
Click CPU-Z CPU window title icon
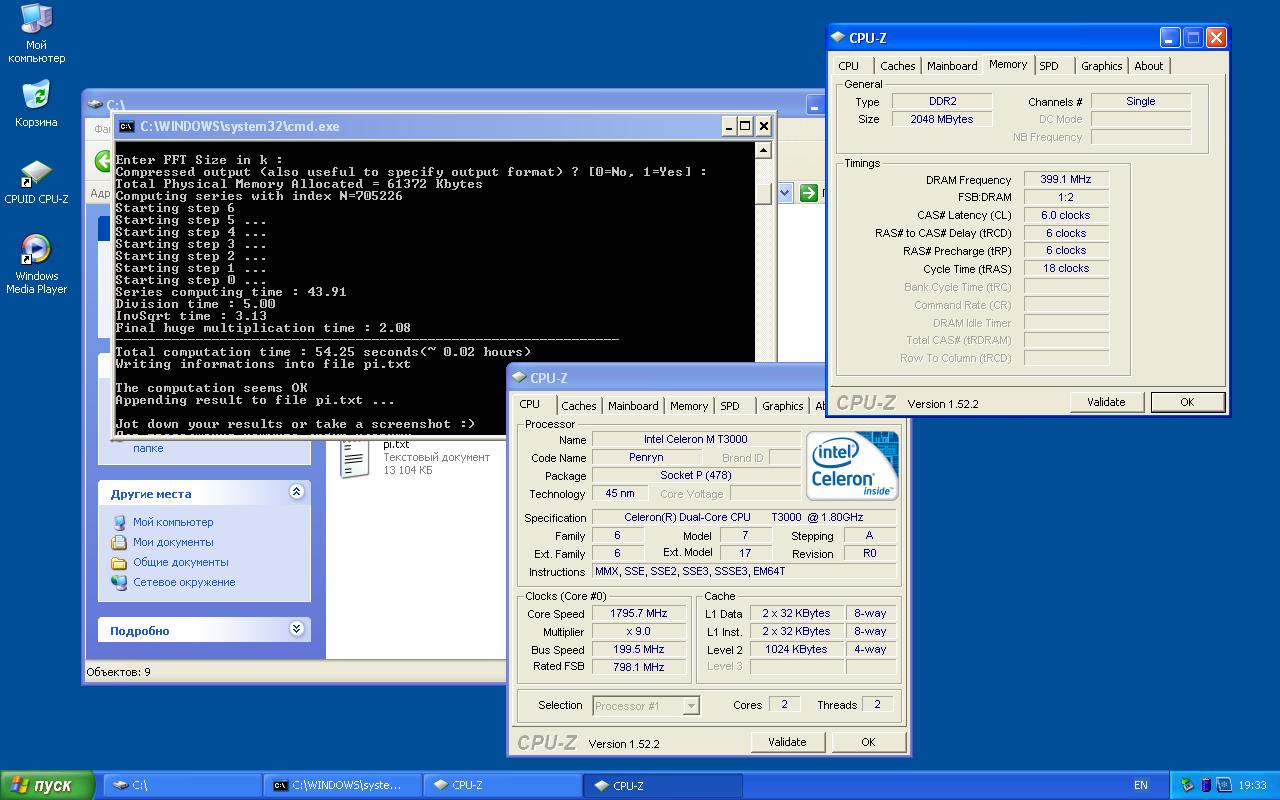(x=519, y=378)
